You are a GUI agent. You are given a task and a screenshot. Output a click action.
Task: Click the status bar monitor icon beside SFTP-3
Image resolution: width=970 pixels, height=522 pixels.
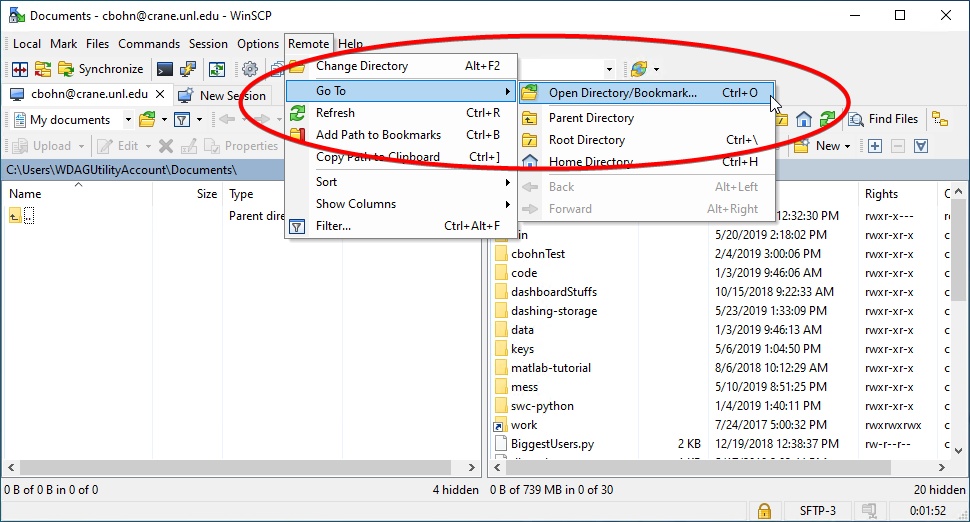[x=869, y=511]
